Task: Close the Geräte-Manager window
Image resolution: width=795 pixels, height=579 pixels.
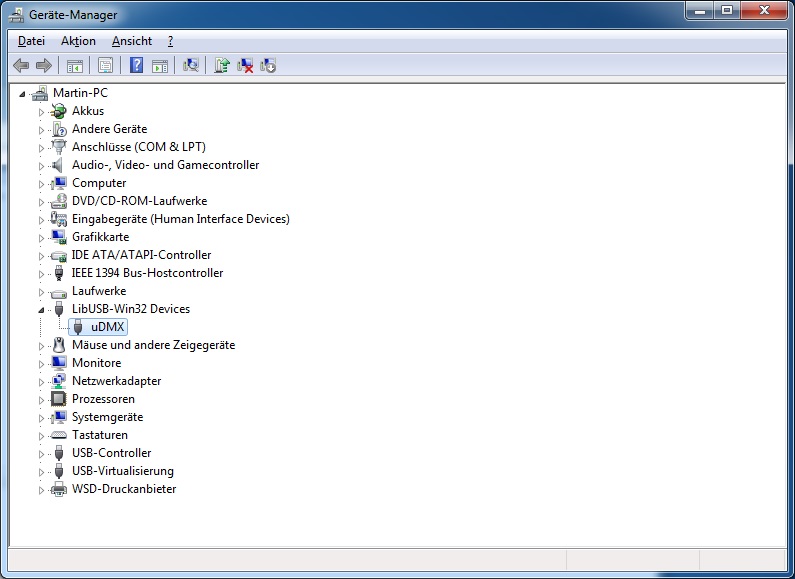Action: point(764,11)
